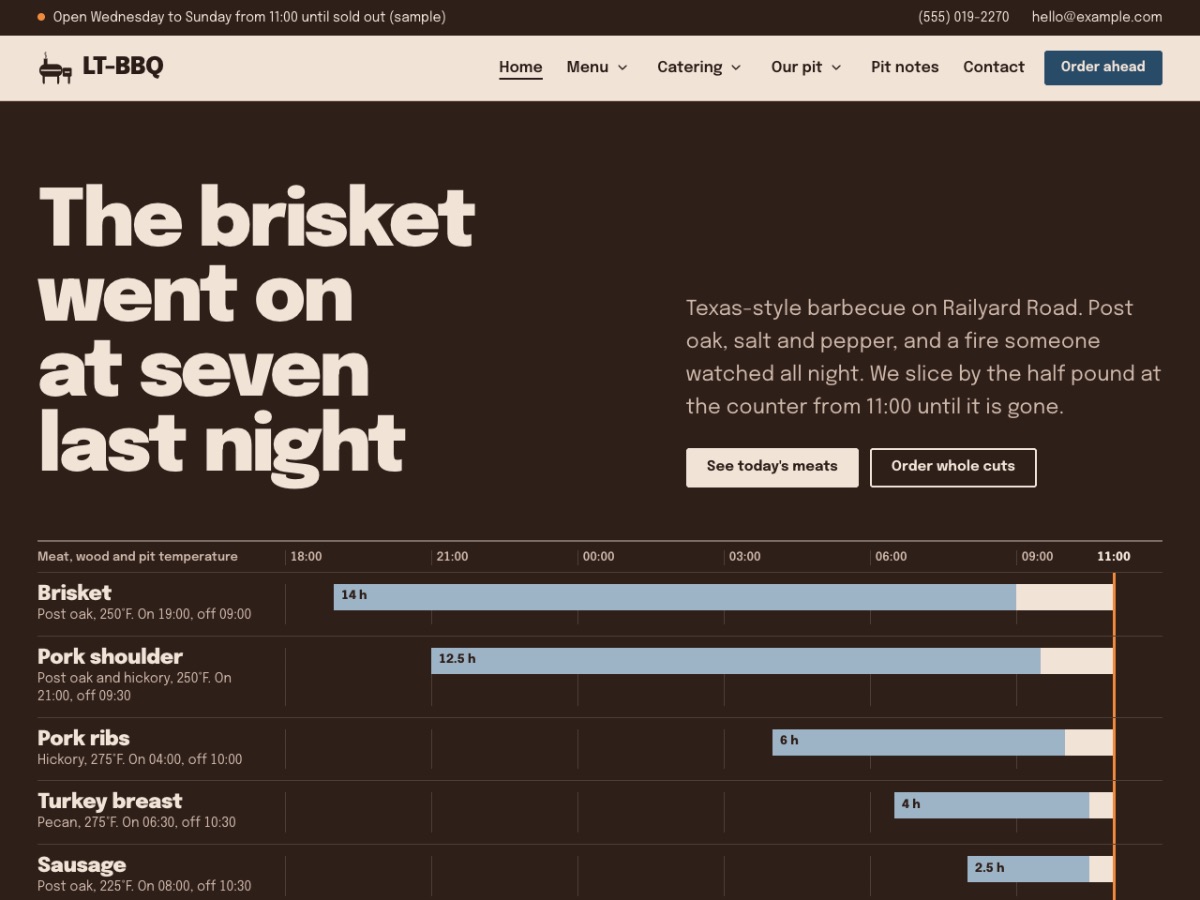Call the (555) 019-2270 phone link

pos(964,17)
